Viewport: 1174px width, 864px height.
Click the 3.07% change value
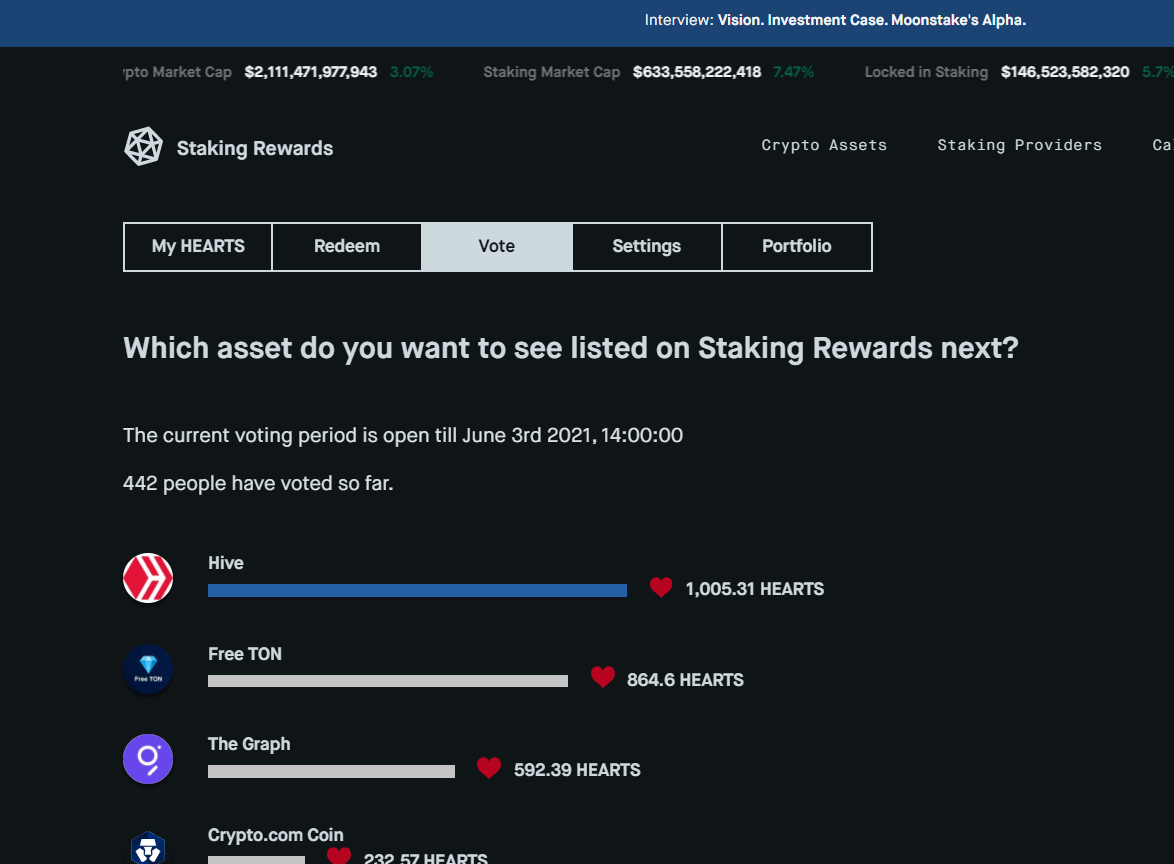411,72
